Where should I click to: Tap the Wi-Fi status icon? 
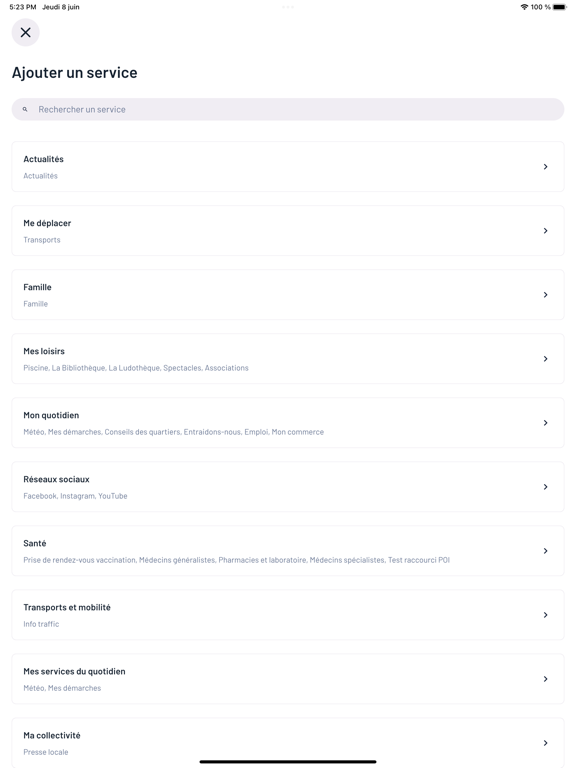tap(525, 7)
